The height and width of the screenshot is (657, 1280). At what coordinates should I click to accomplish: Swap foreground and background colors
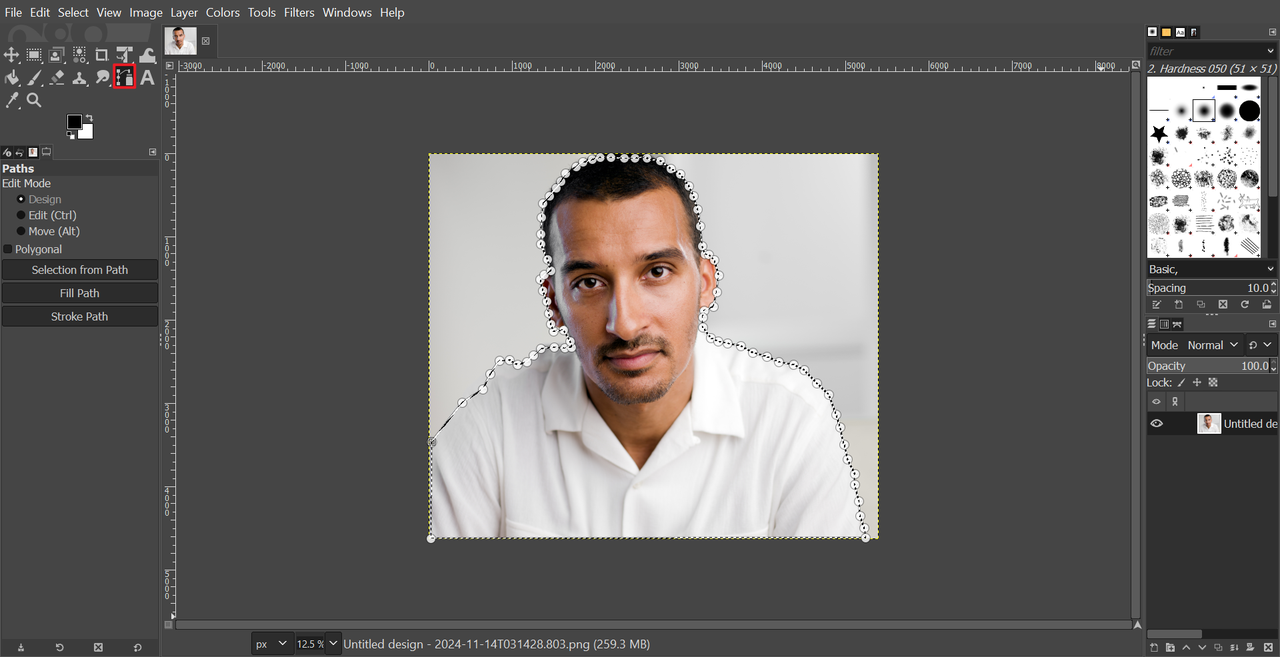[89, 118]
